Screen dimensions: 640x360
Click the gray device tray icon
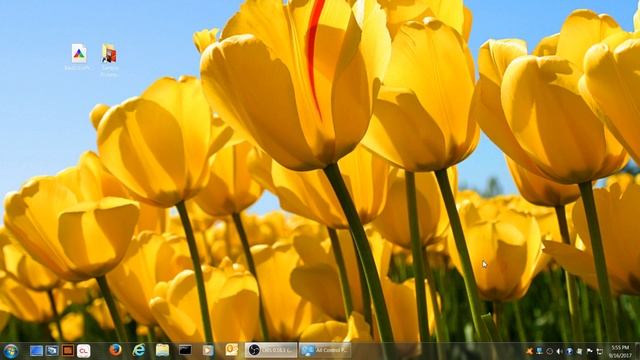(x=579, y=351)
